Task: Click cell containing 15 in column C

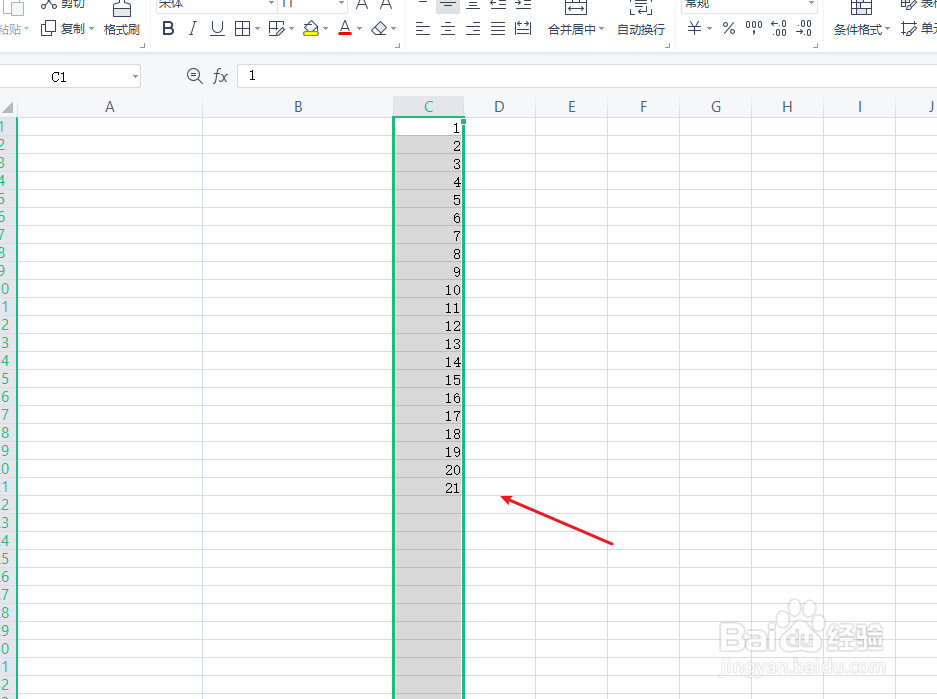Action: [428, 379]
